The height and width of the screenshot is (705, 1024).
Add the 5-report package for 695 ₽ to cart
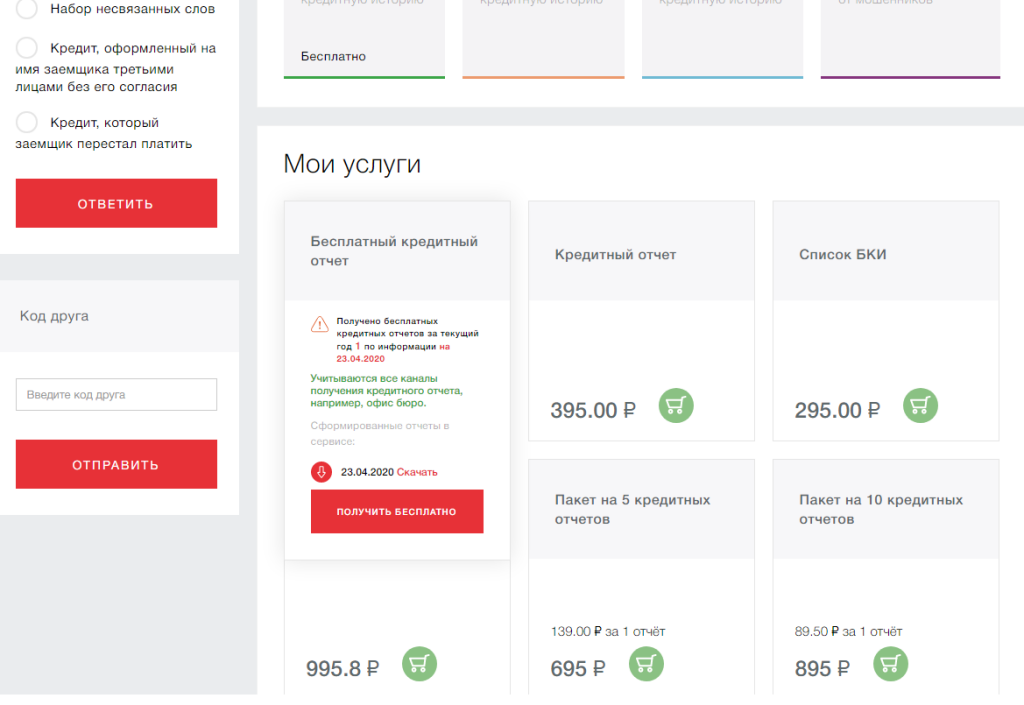[646, 664]
